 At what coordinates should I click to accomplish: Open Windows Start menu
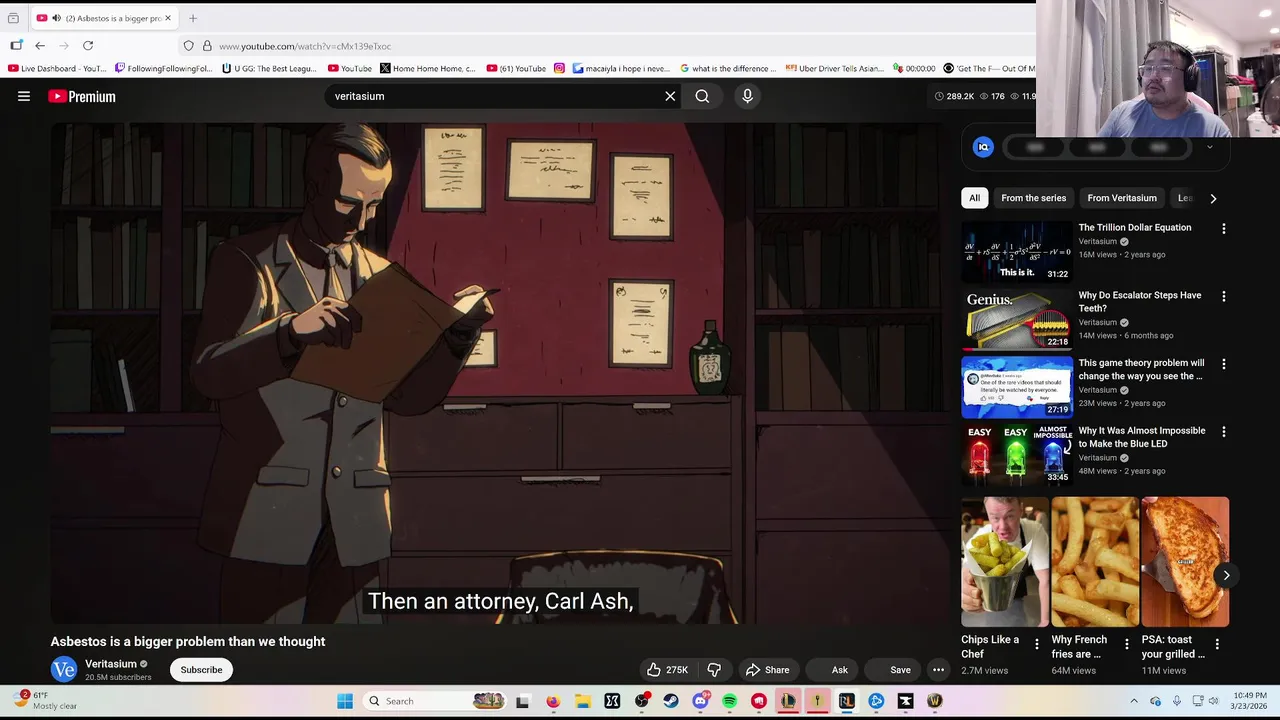(345, 701)
